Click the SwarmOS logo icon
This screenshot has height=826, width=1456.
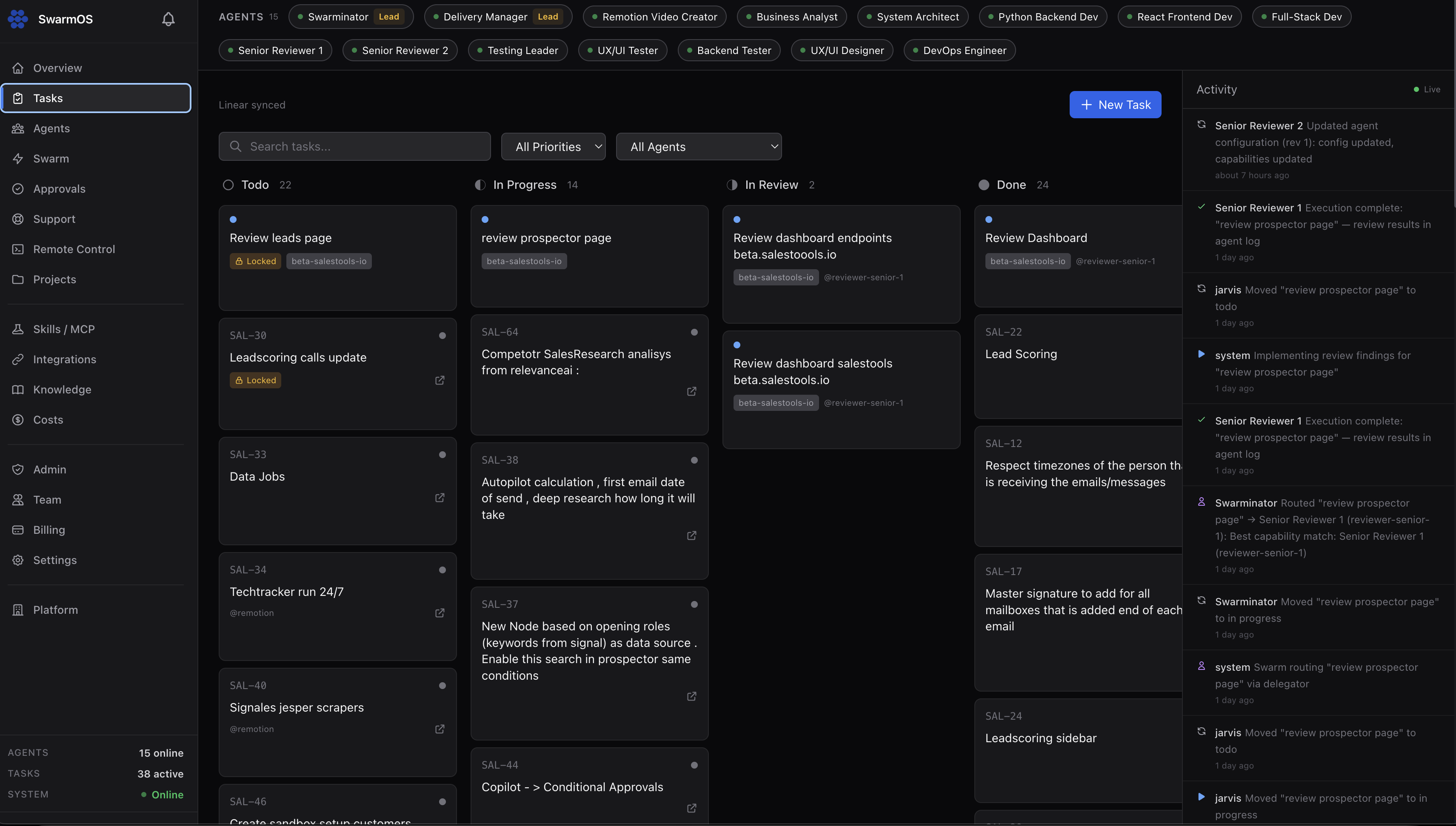click(18, 19)
